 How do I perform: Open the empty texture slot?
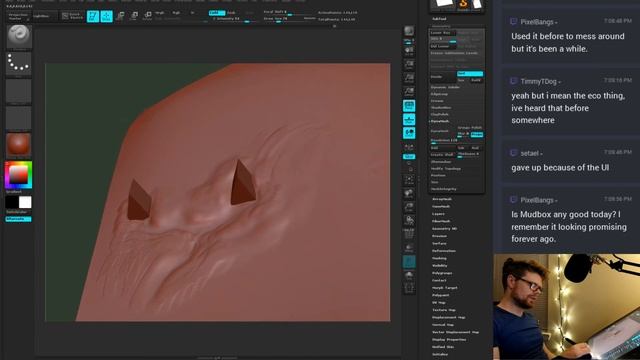click(18, 118)
